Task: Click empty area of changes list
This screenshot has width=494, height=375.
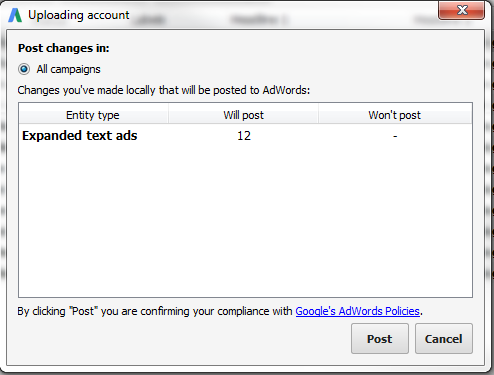Action: (245, 220)
